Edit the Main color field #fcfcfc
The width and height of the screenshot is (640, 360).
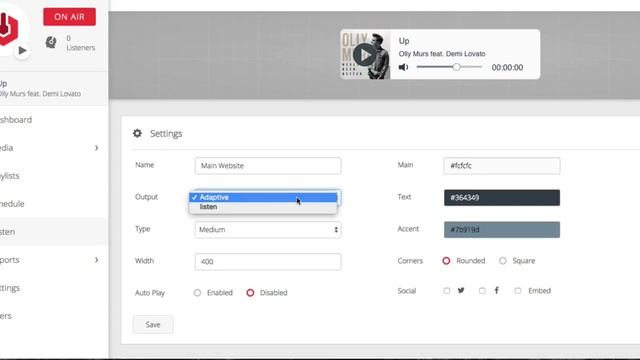pos(502,166)
